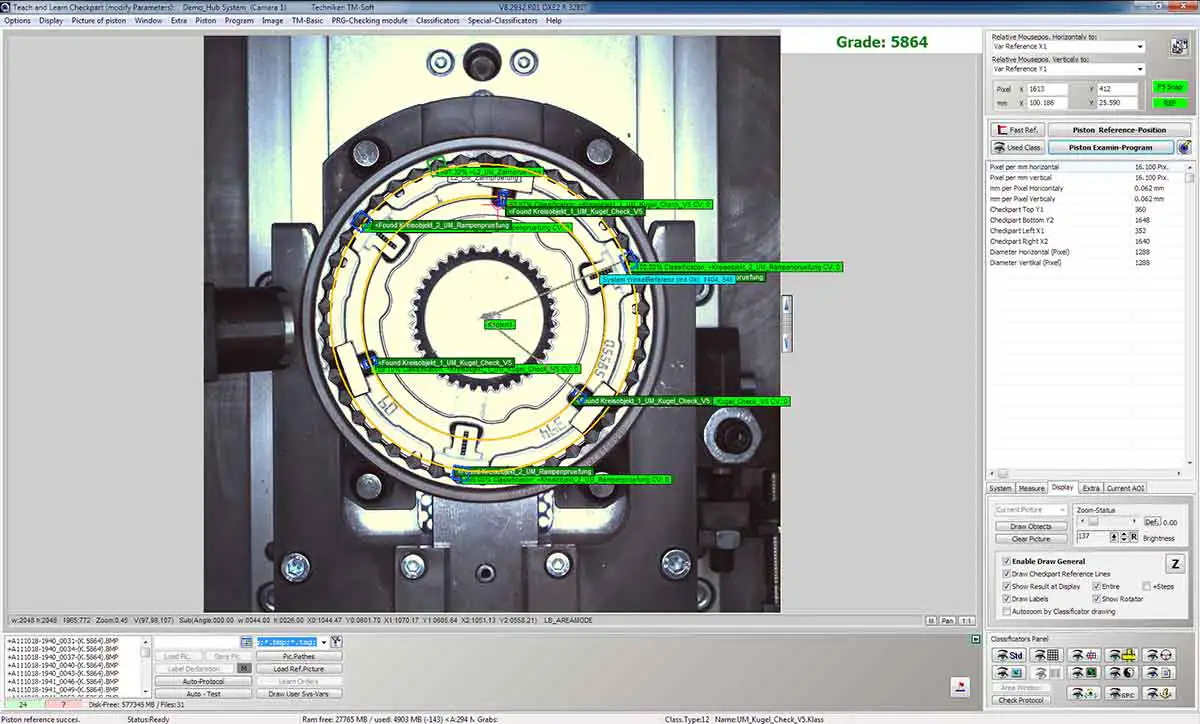Open the yin-yang classificator eye icon
This screenshot has height=724, width=1200.
click(x=1121, y=673)
